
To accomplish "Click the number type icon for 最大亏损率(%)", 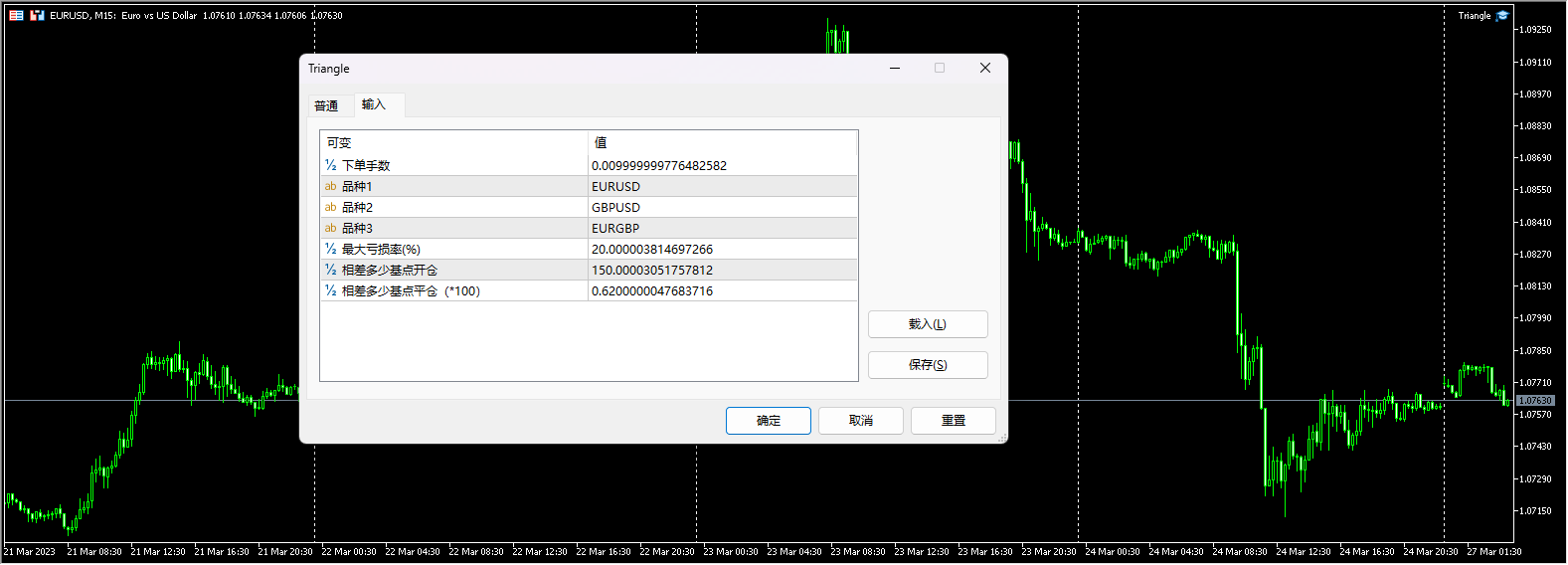I will 330,249.
